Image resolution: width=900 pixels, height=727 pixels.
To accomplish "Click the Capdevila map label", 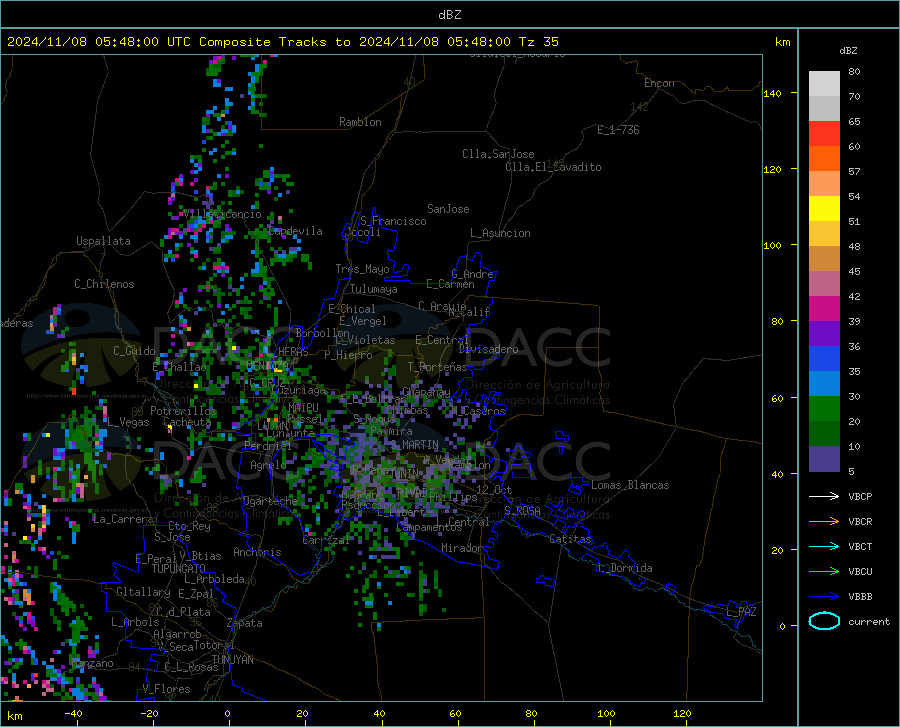I will [x=295, y=231].
